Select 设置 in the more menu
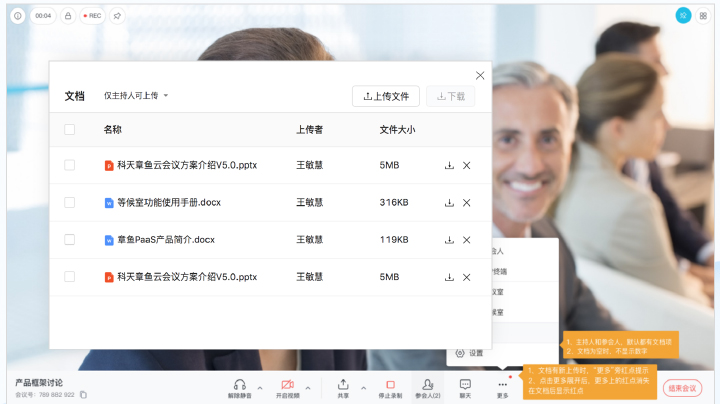Viewport: 720px width, 404px height. [x=470, y=353]
